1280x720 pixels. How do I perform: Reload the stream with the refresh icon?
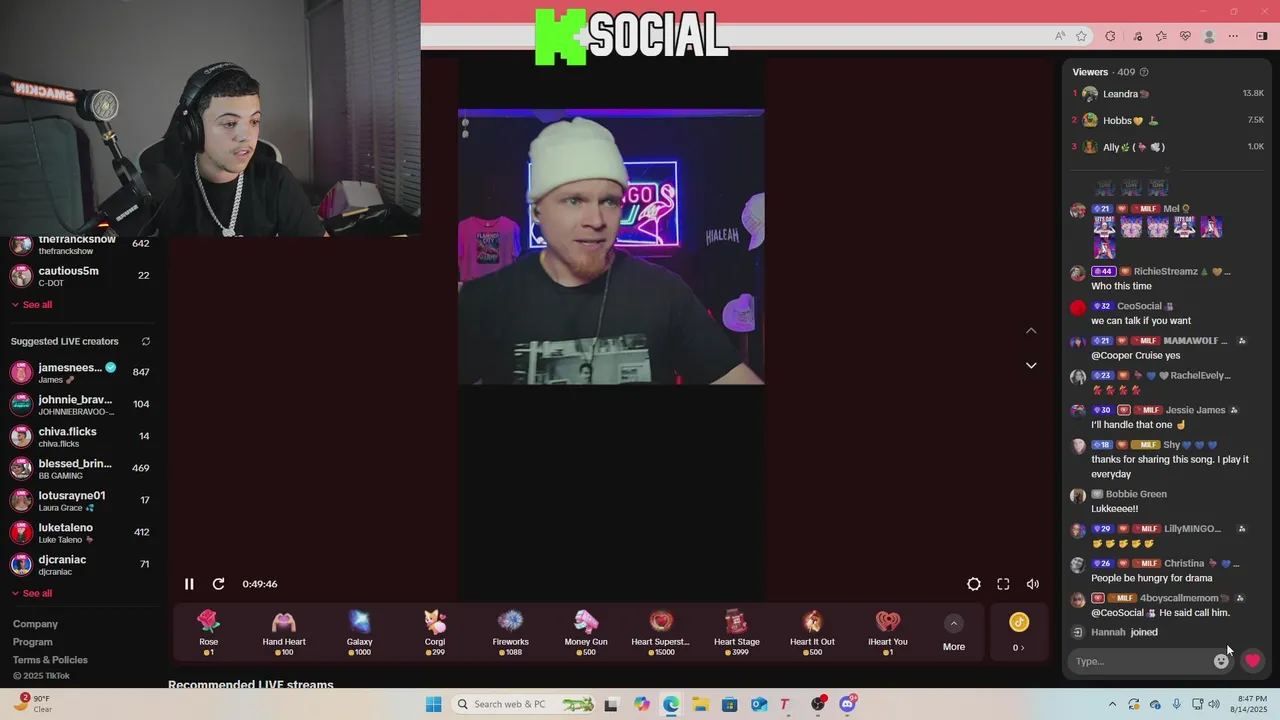tap(218, 584)
